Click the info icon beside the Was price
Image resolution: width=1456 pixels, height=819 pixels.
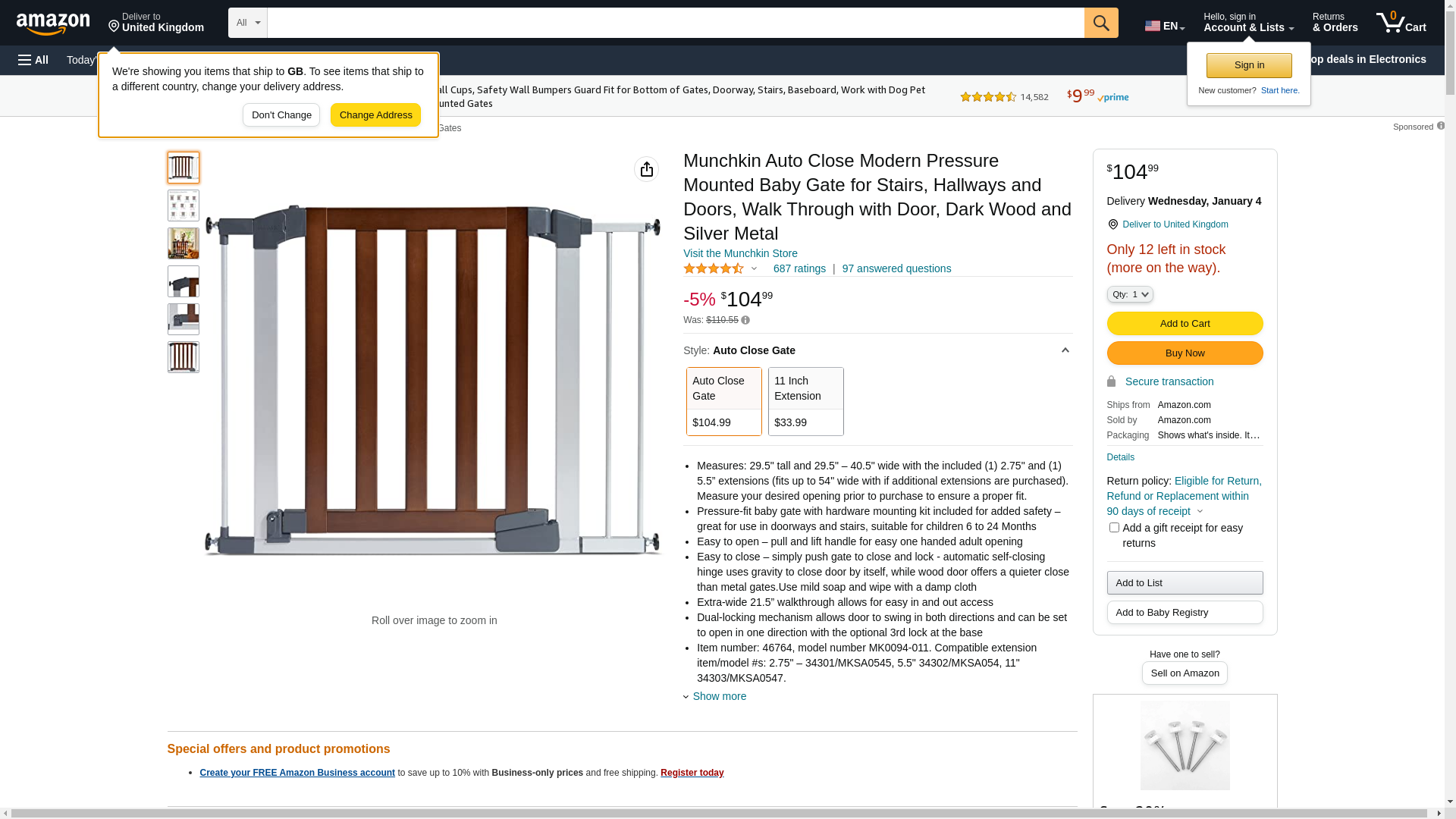745,321
